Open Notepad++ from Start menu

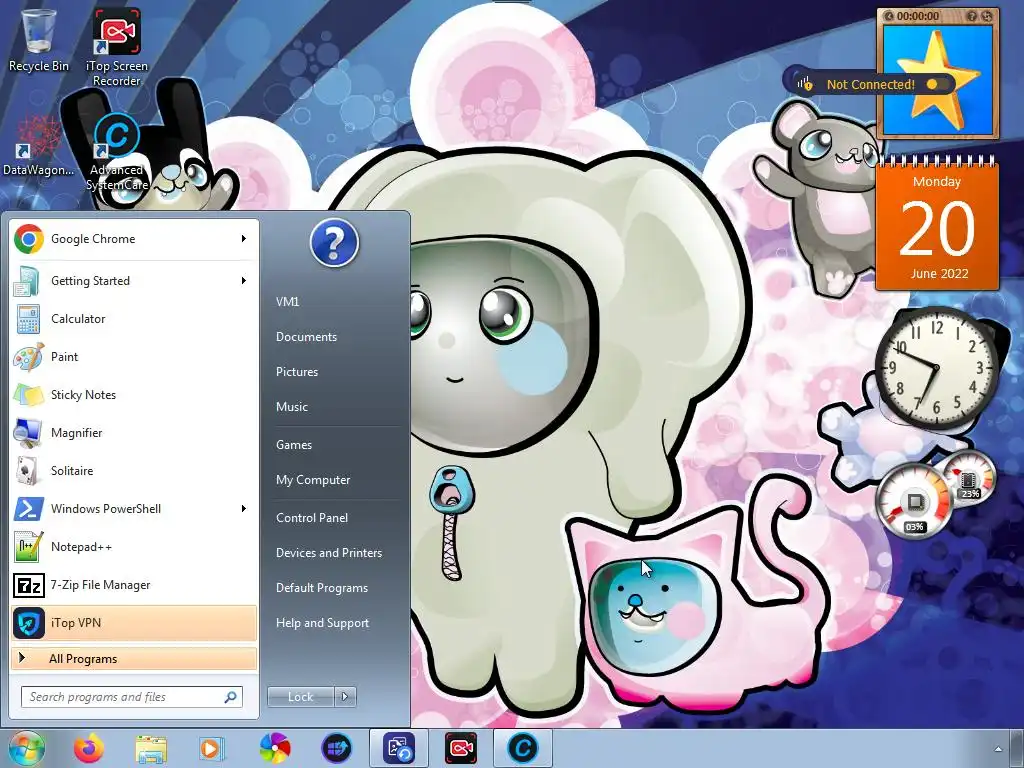pyautogui.click(x=134, y=547)
